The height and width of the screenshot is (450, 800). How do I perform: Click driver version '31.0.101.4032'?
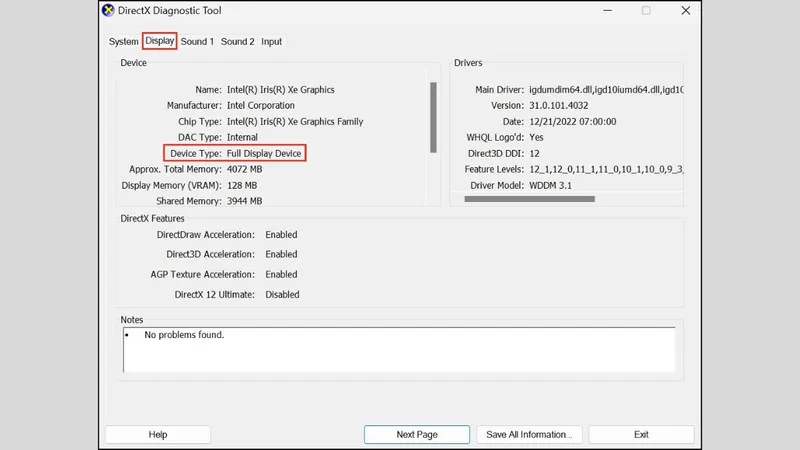559,105
